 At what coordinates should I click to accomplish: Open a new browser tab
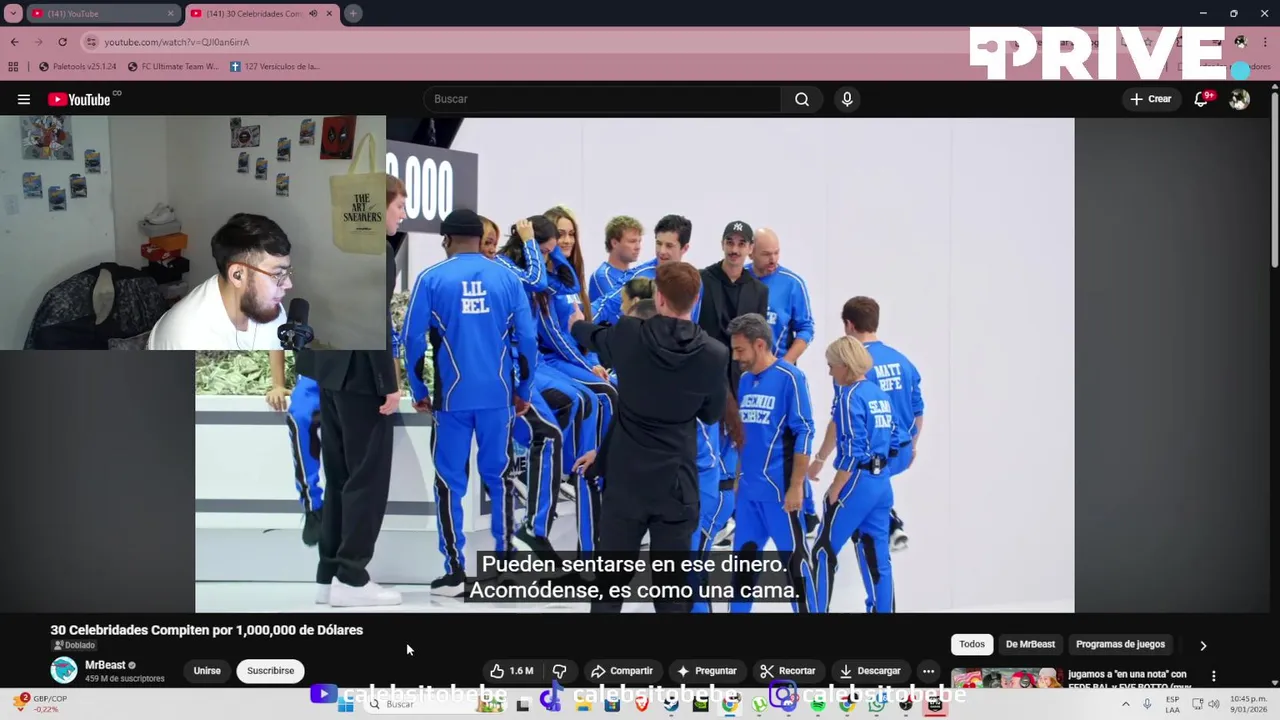[353, 13]
